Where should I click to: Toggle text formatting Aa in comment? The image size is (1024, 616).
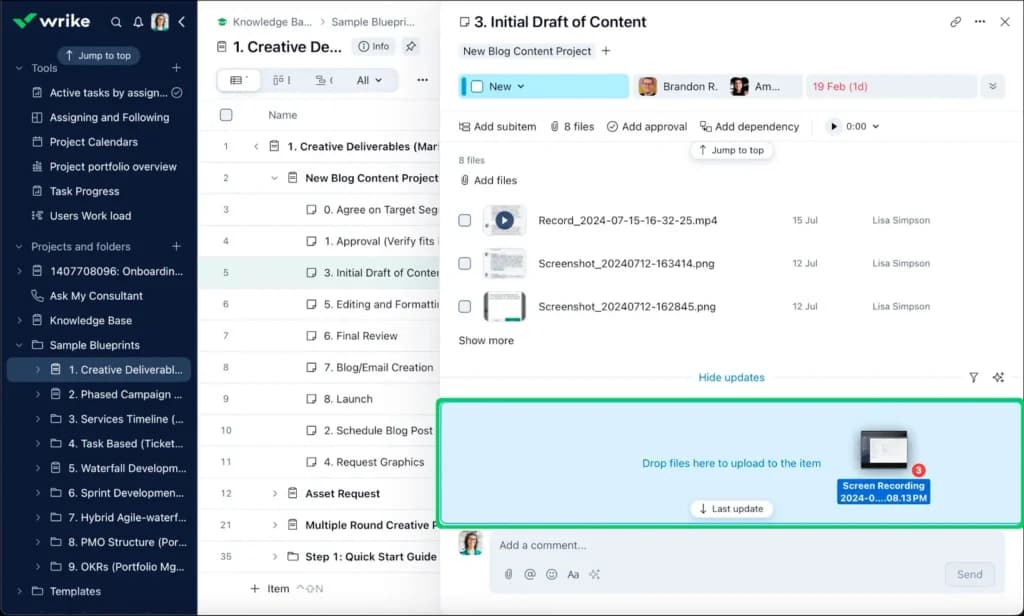tap(573, 574)
